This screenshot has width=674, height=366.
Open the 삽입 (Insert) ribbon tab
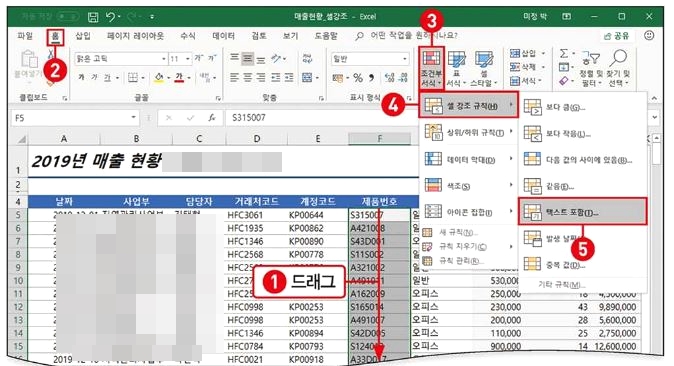point(83,36)
